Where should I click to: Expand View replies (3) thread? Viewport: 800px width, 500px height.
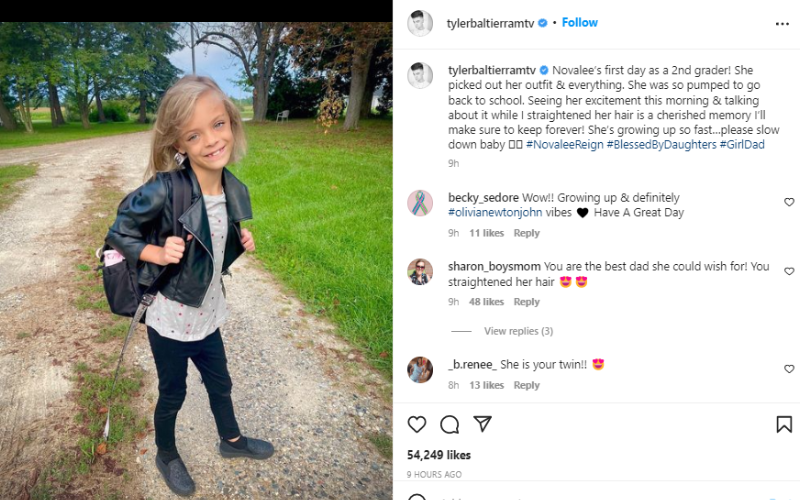[518, 331]
